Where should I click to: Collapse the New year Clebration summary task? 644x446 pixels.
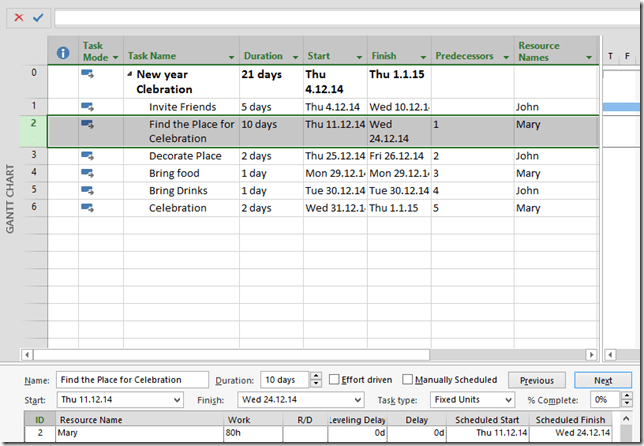[130, 74]
